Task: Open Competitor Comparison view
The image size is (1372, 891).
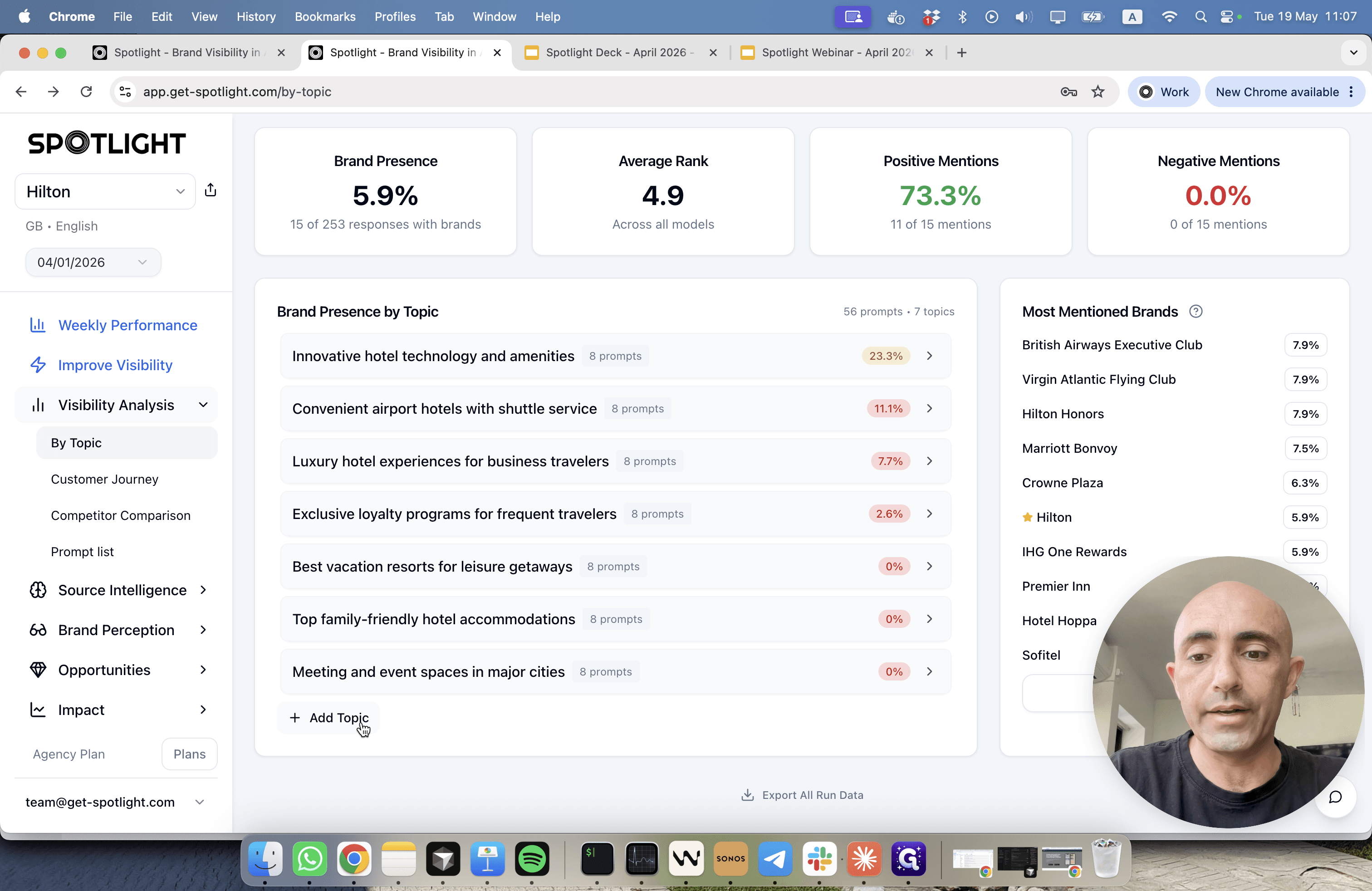Action: 121,516
